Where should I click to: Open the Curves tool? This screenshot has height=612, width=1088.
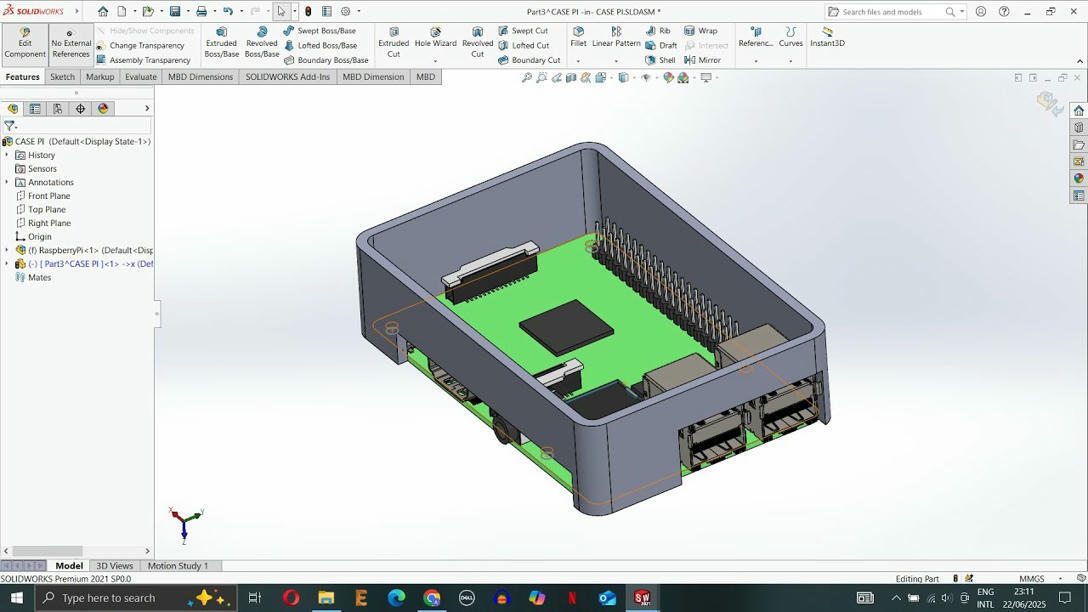pos(790,37)
